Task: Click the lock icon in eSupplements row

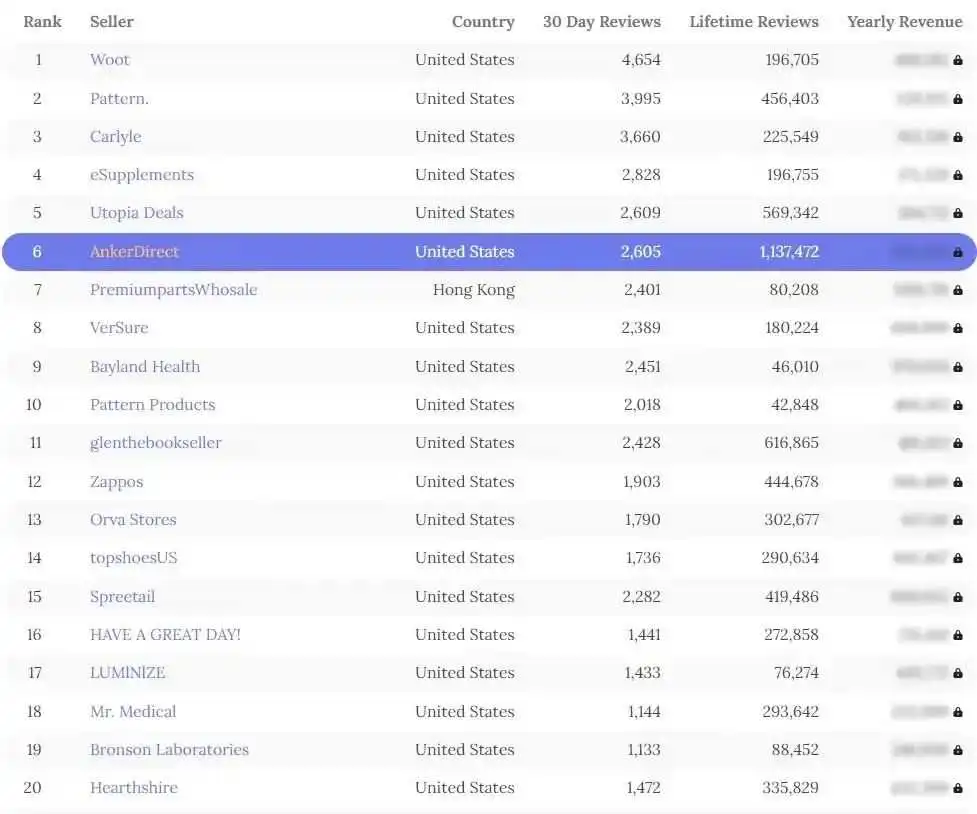Action: tap(958, 175)
